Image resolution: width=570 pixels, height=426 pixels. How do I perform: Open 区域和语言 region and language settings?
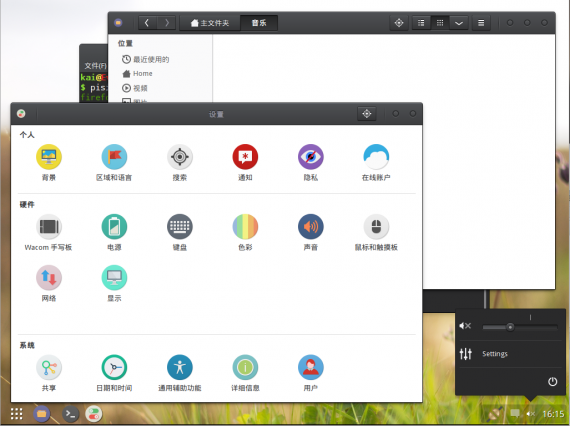(114, 162)
